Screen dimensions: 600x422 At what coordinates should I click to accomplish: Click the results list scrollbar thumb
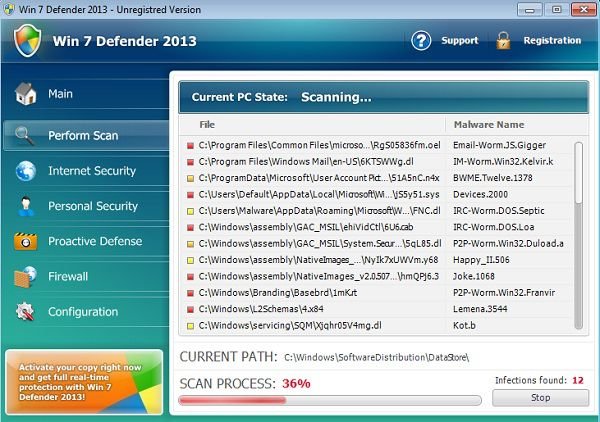579,173
